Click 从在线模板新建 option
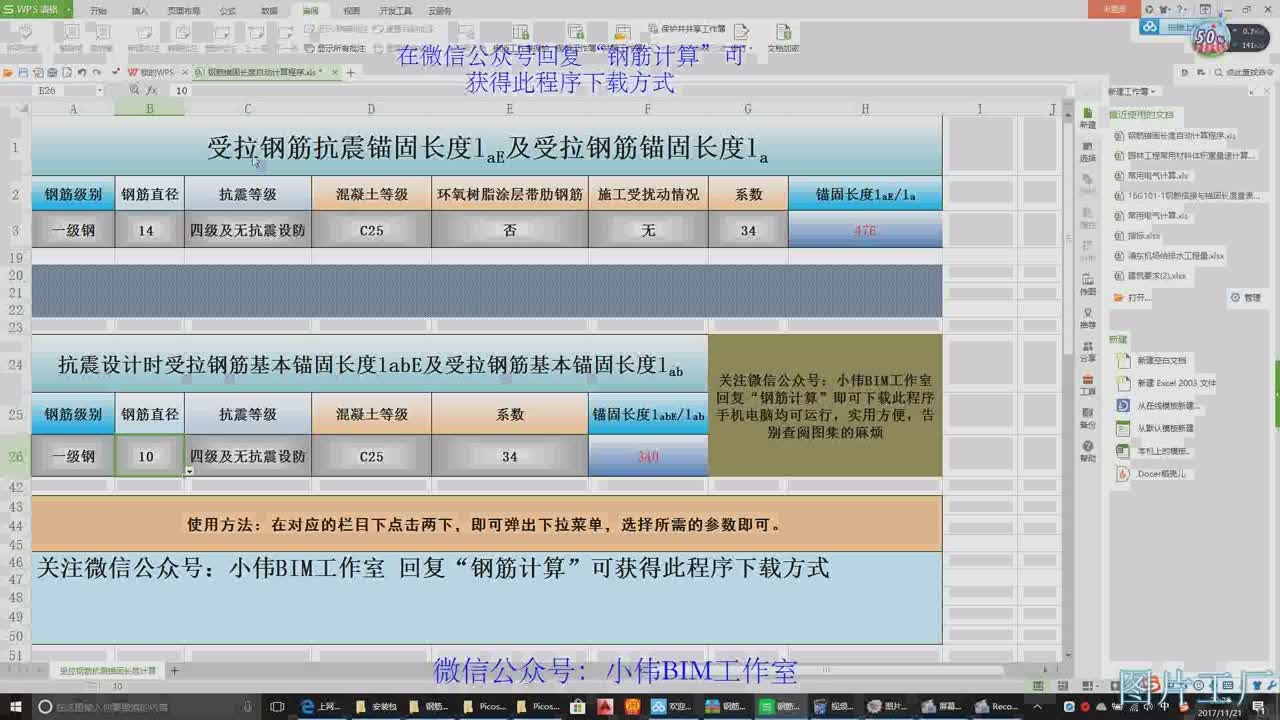 (1156, 406)
